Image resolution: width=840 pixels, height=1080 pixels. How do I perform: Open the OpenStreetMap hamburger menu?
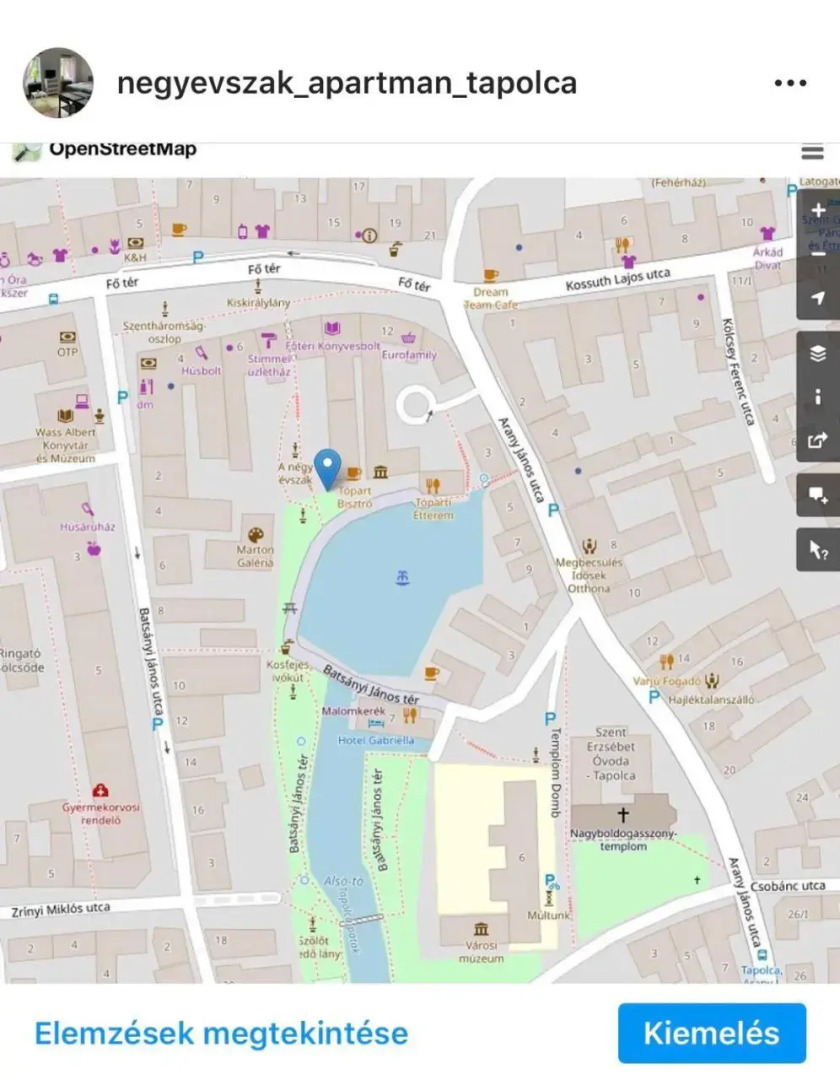pos(812,152)
